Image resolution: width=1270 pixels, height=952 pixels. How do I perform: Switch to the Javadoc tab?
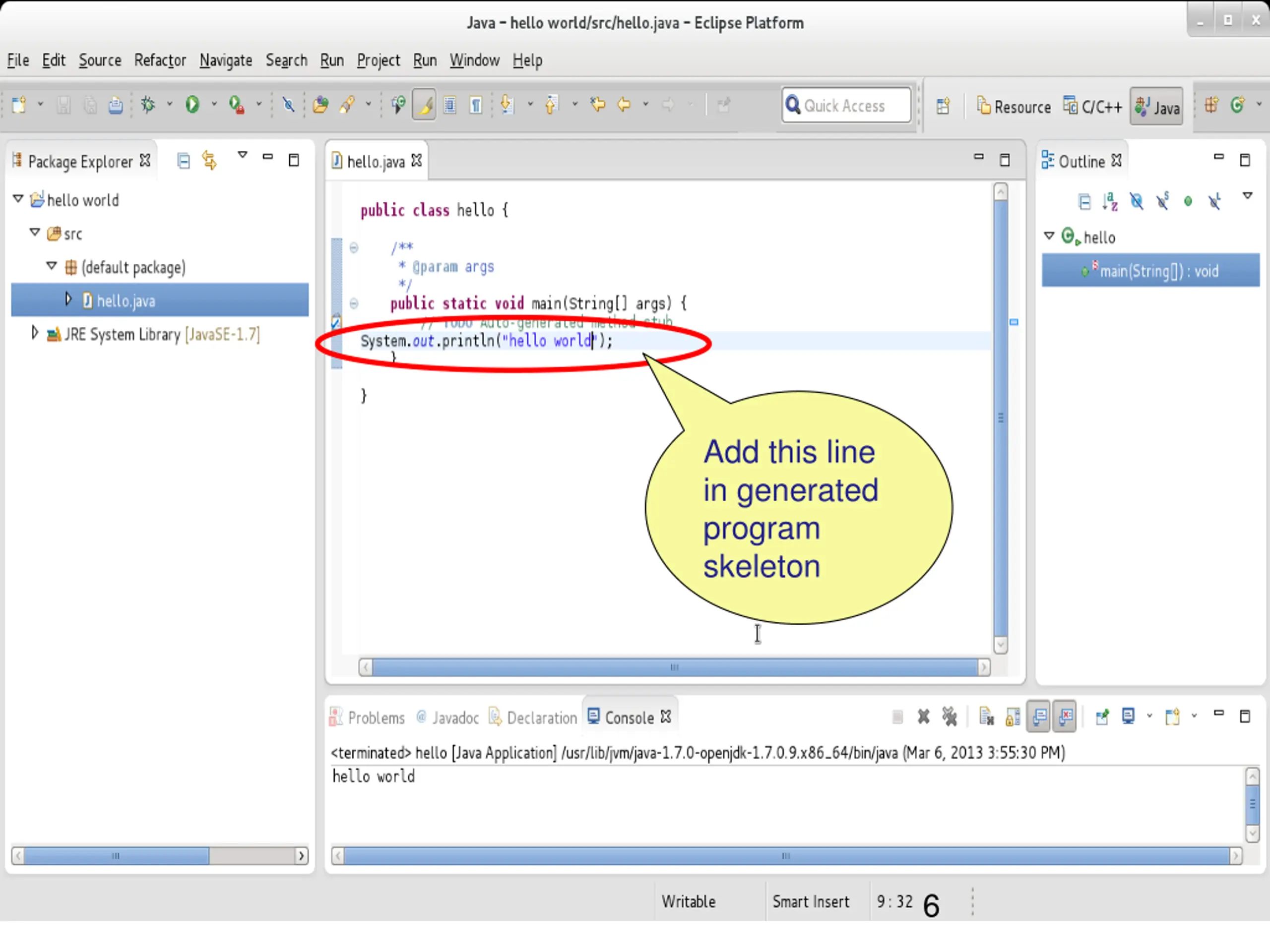coord(448,718)
